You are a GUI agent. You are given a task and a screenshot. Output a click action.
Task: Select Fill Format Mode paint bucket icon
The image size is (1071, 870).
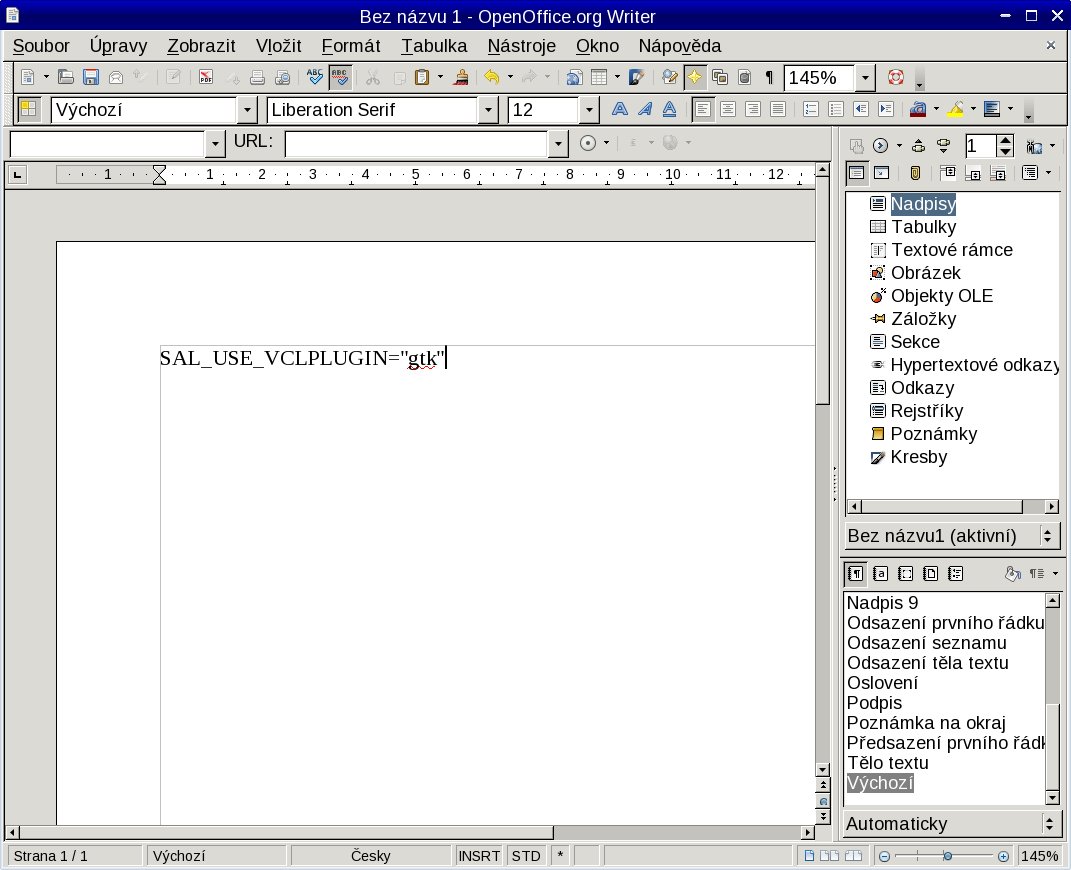[x=1012, y=574]
